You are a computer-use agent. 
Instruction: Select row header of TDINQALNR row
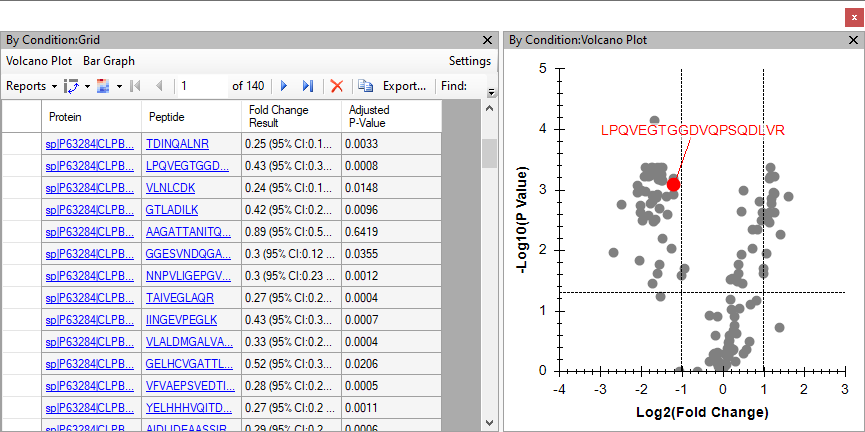tap(22, 144)
